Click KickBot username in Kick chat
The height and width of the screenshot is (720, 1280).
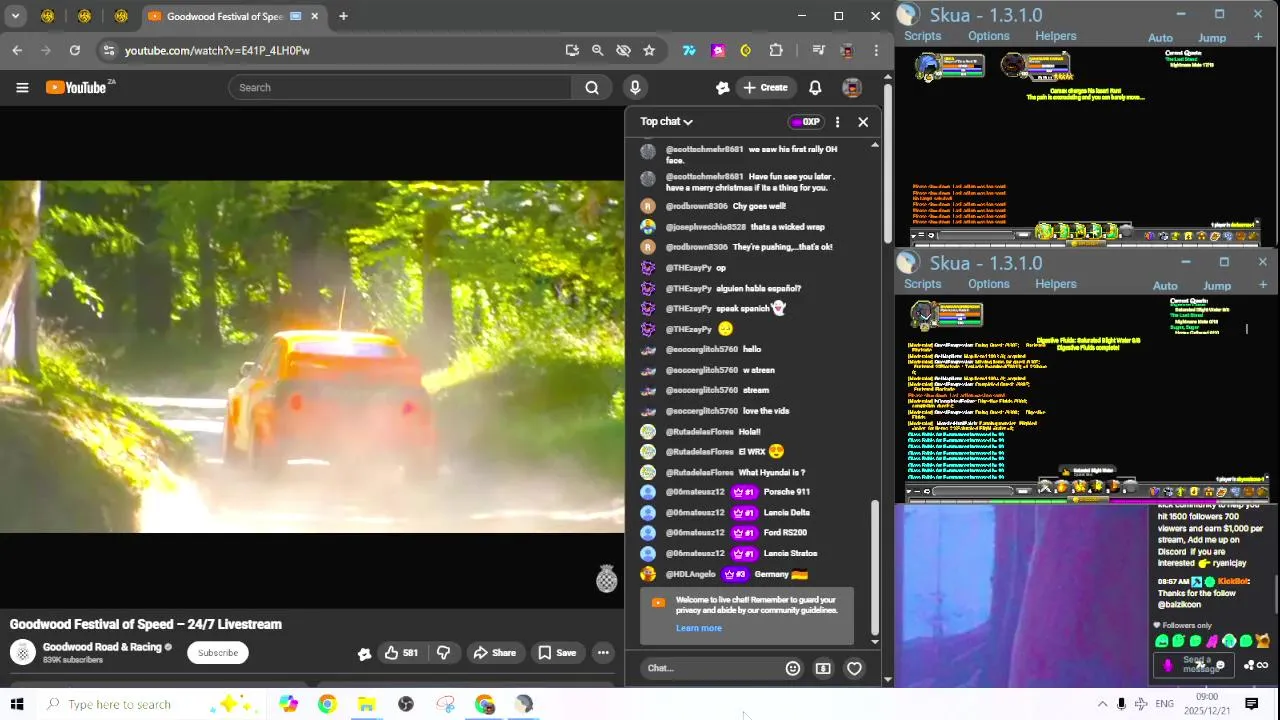coord(1233,581)
